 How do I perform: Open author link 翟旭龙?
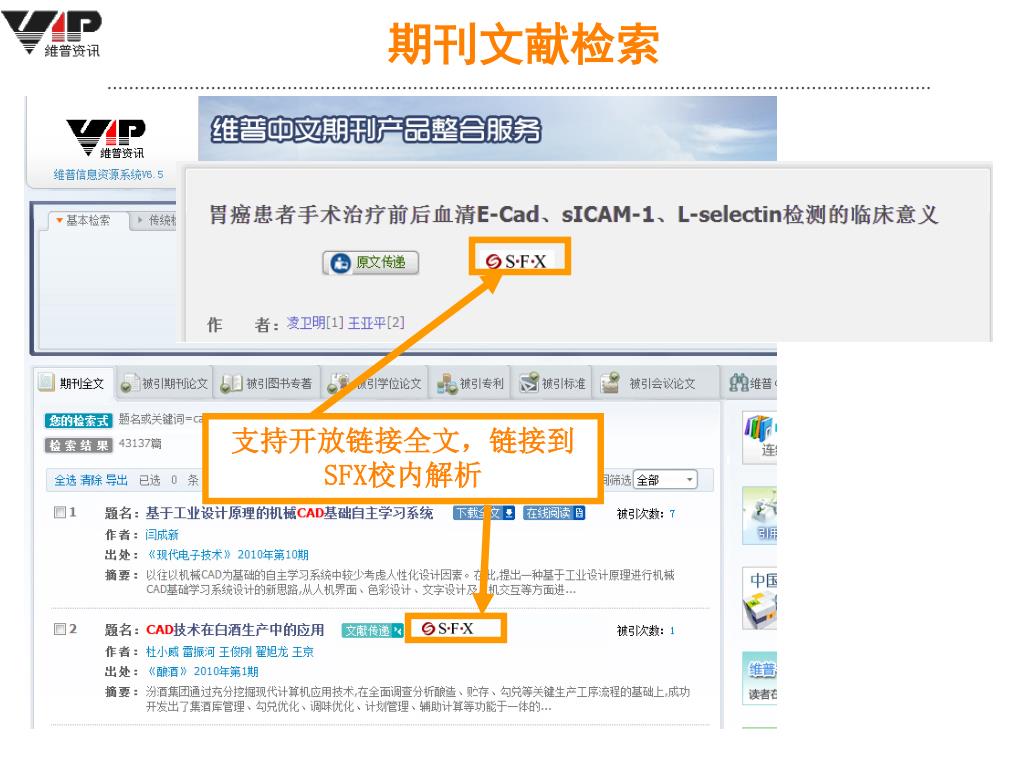[272, 652]
